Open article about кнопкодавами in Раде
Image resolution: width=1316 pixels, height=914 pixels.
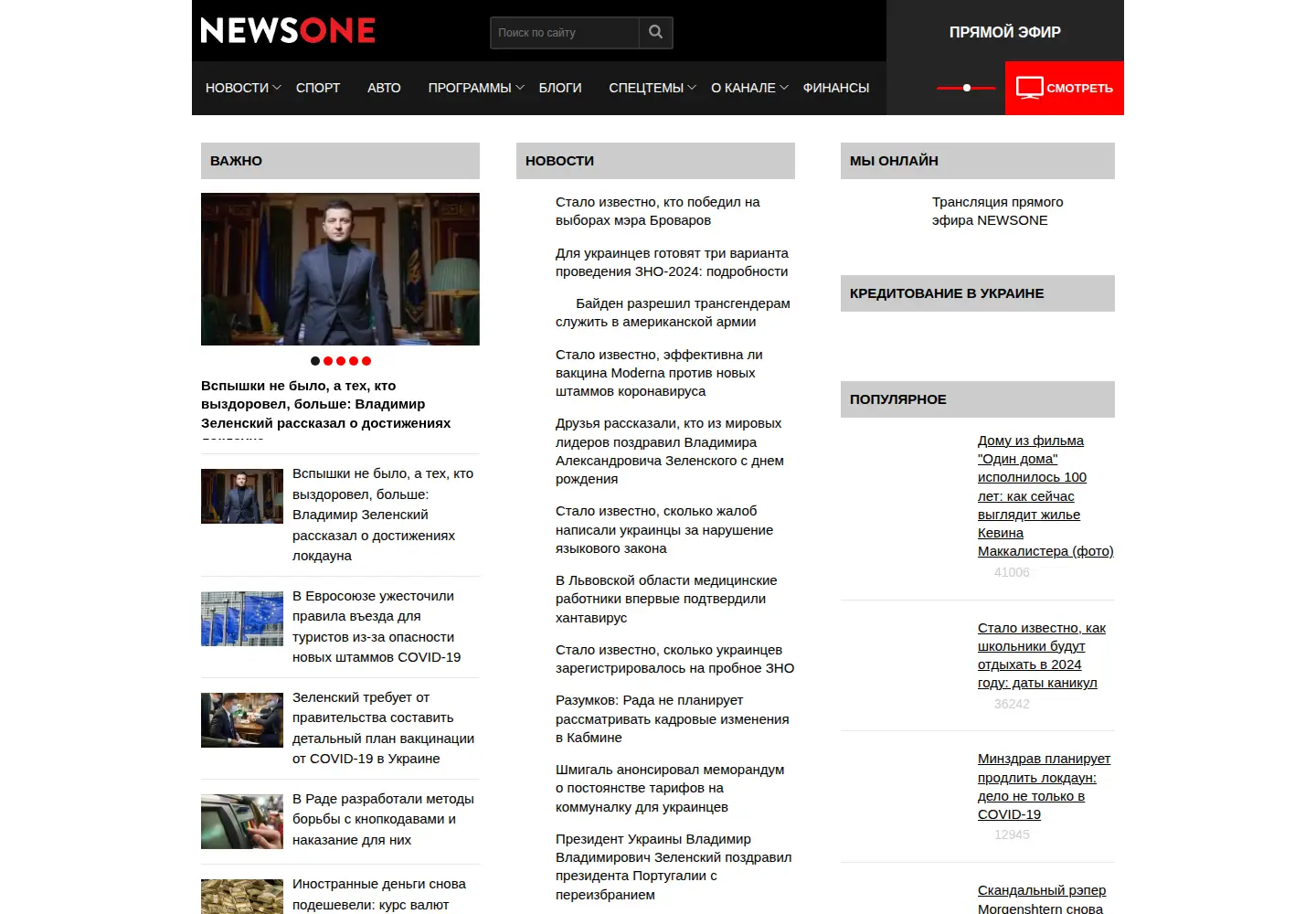click(383, 819)
